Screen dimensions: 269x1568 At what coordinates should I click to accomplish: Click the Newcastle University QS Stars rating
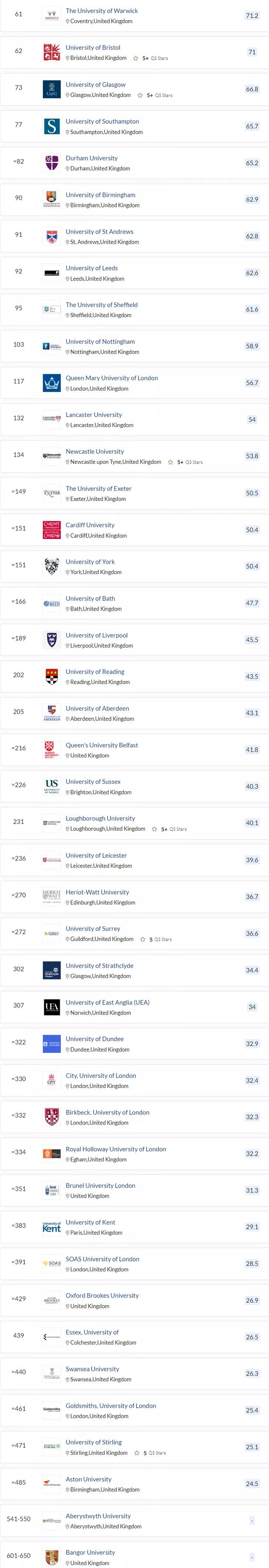click(185, 462)
